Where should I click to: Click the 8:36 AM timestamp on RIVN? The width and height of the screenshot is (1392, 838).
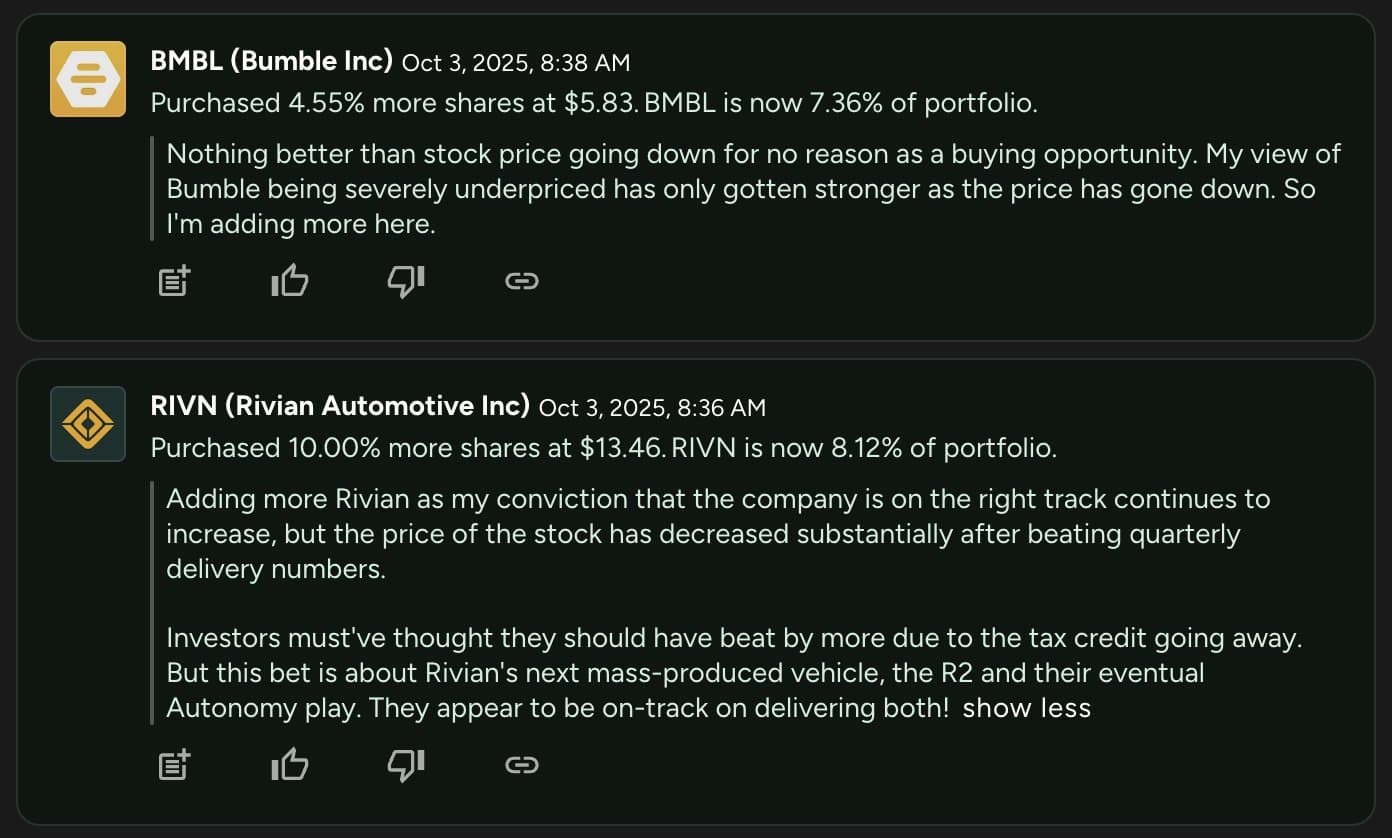652,408
